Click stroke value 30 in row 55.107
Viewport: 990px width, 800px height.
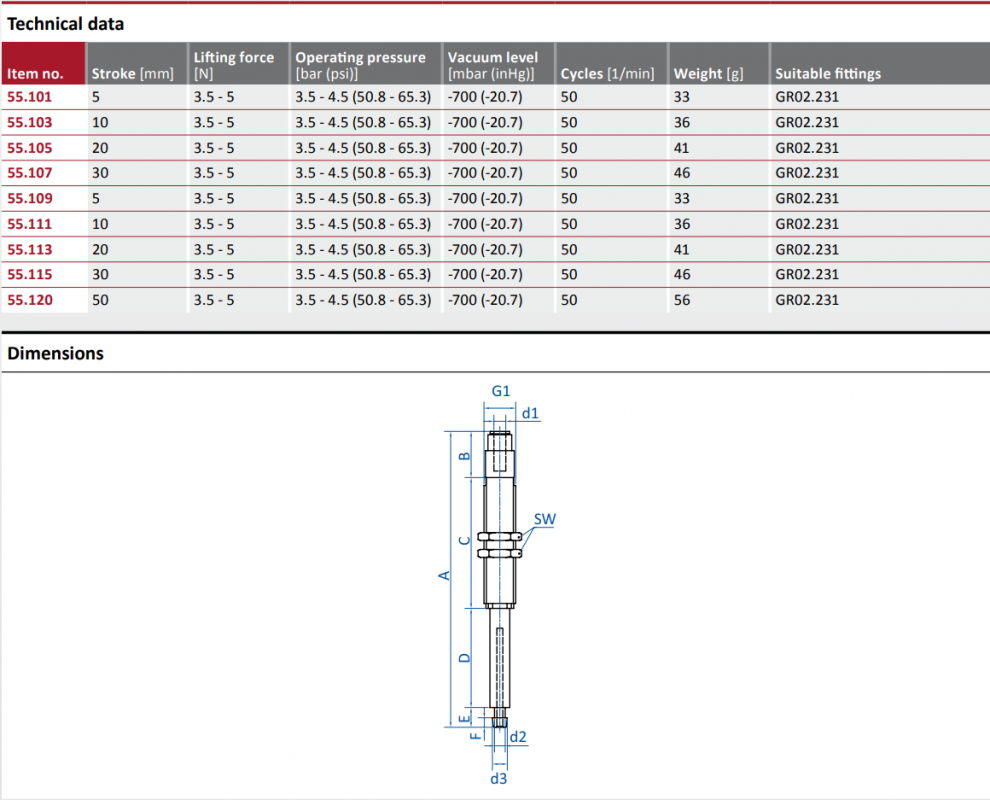pos(100,173)
